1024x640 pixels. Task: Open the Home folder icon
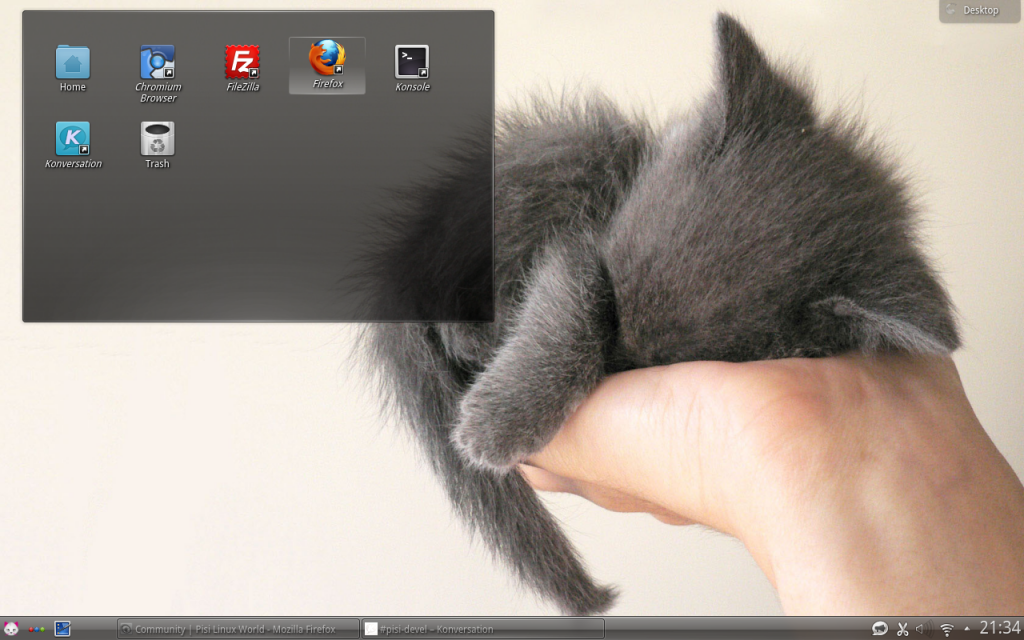tap(71, 60)
